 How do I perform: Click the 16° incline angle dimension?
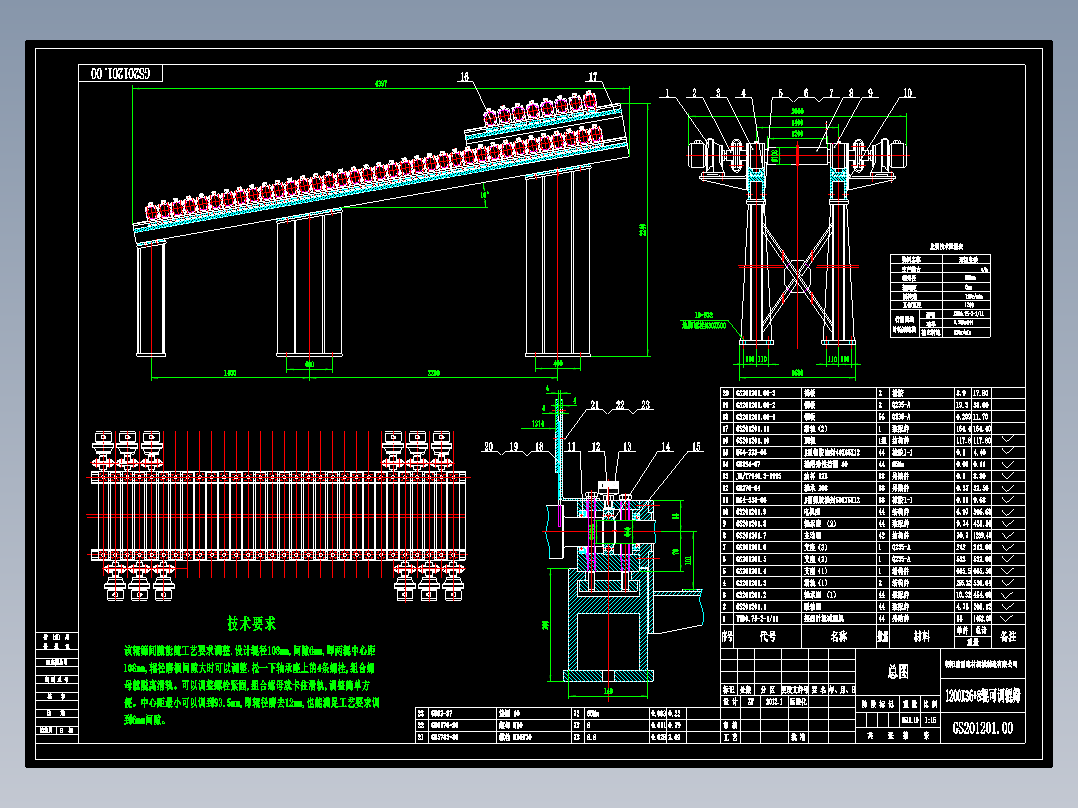tap(484, 195)
